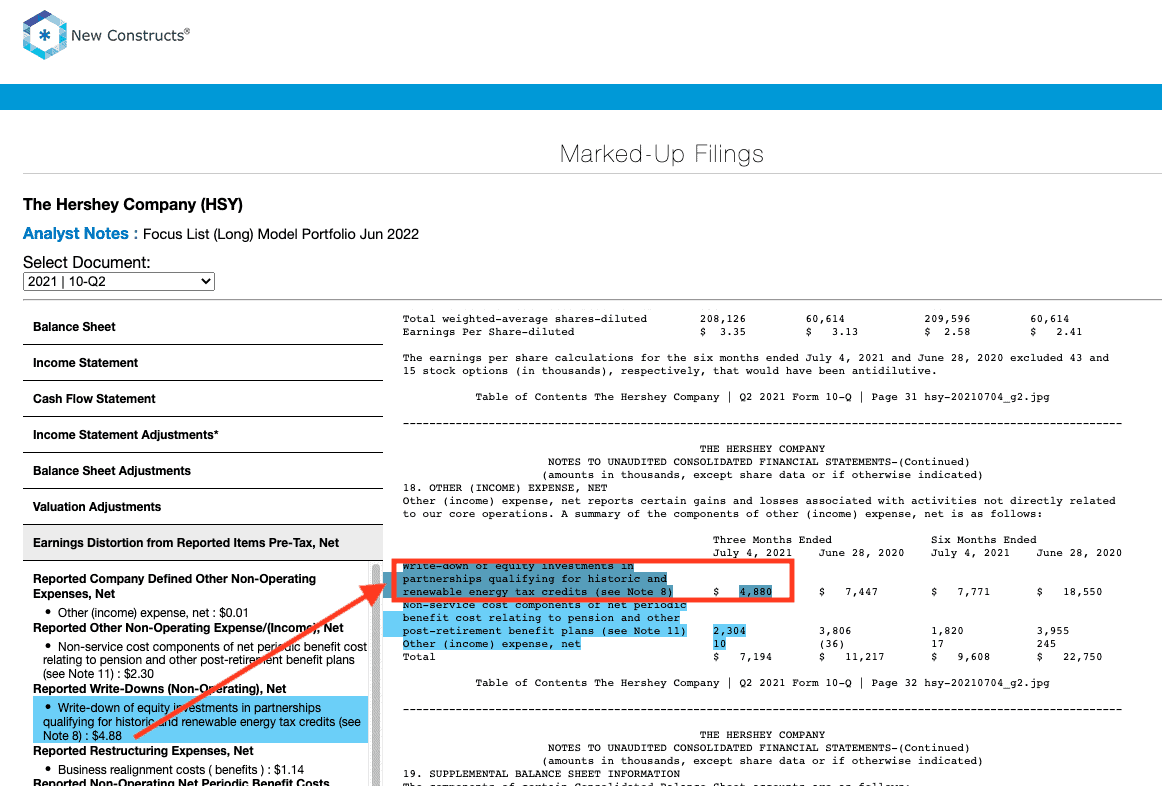
Task: Open the Select Document dropdown
Action: [x=119, y=282]
